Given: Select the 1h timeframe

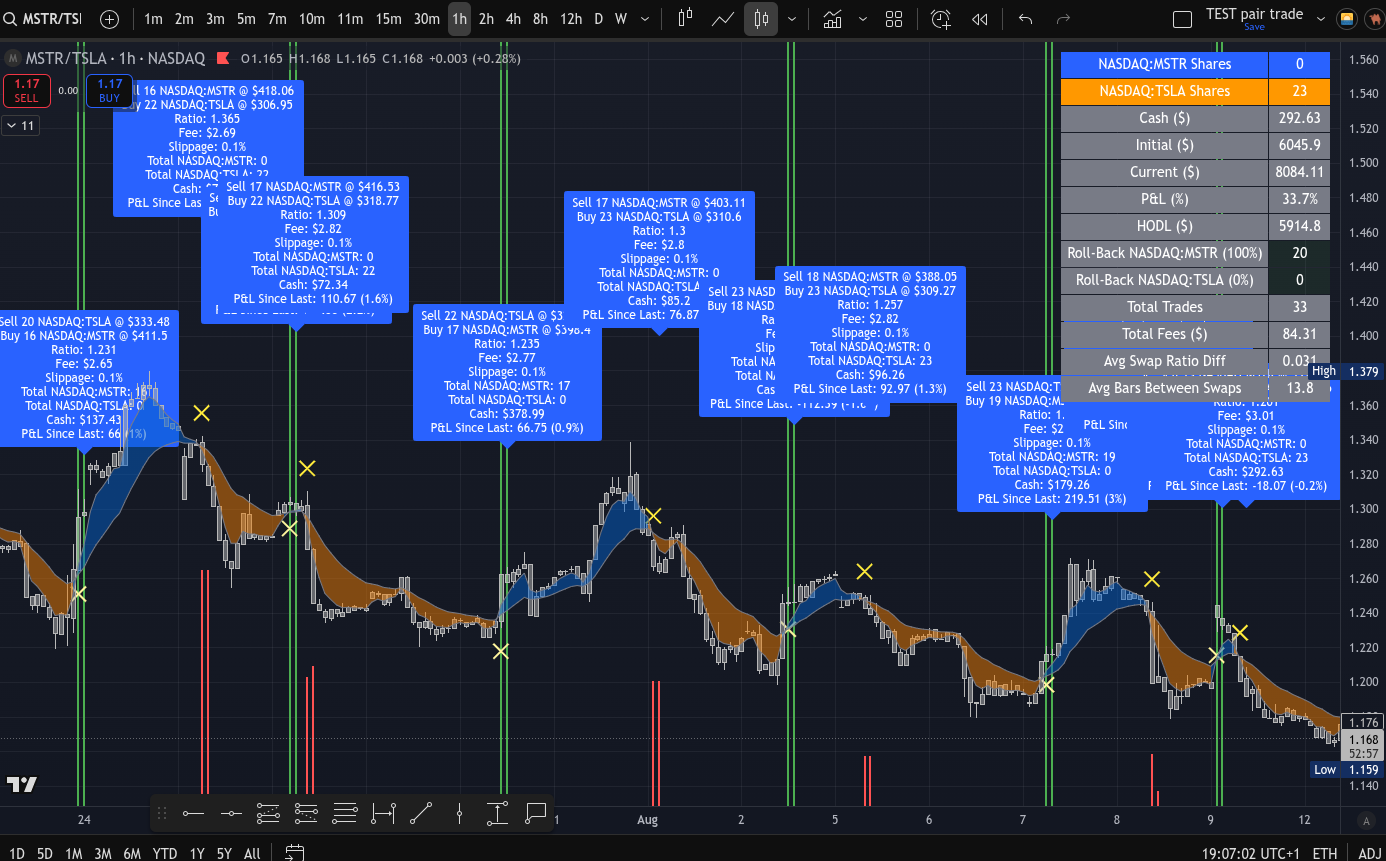Looking at the screenshot, I should pyautogui.click(x=459, y=18).
